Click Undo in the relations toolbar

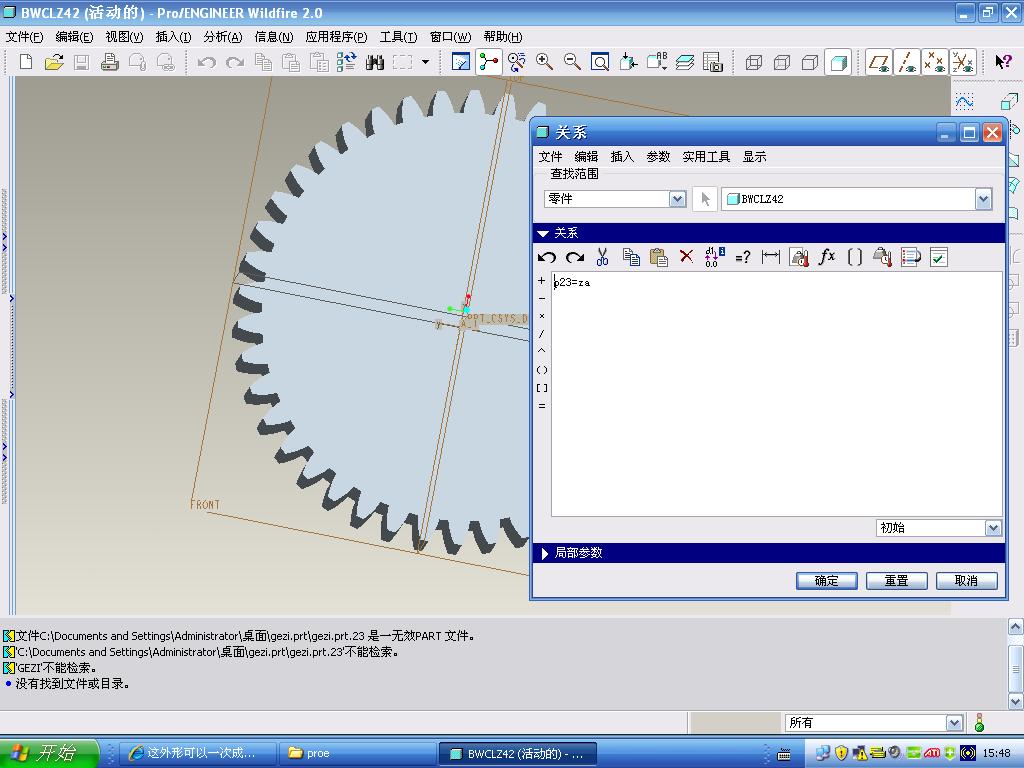pos(547,257)
